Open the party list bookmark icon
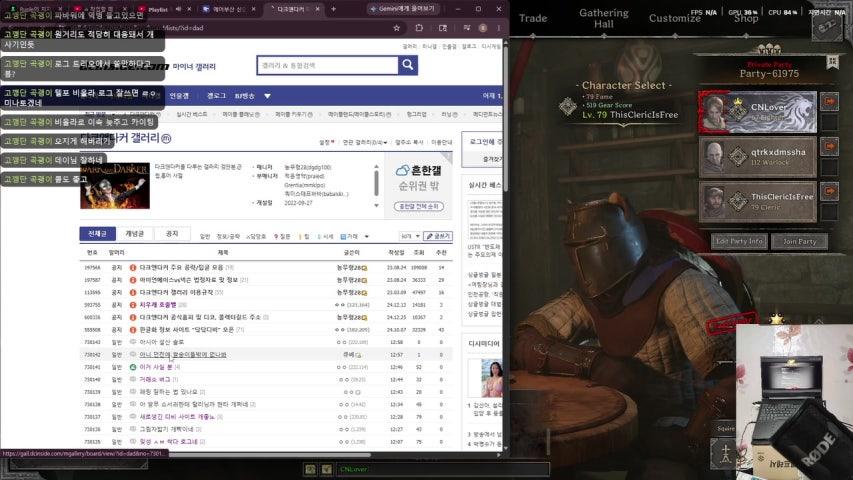853x480 pixels. coord(832,63)
